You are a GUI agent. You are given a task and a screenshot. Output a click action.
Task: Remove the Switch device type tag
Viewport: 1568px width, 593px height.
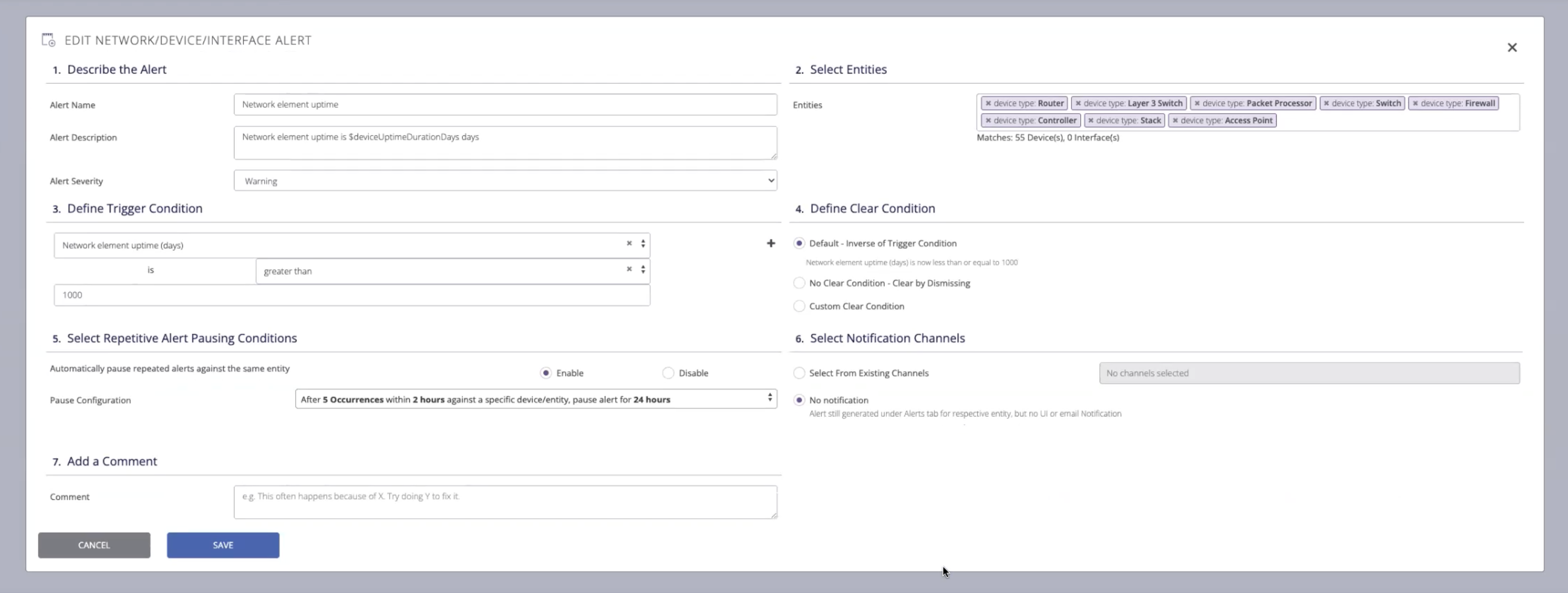1326,103
